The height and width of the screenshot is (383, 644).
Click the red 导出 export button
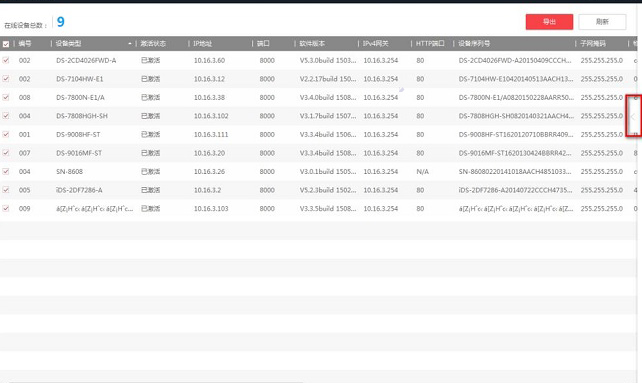point(549,22)
